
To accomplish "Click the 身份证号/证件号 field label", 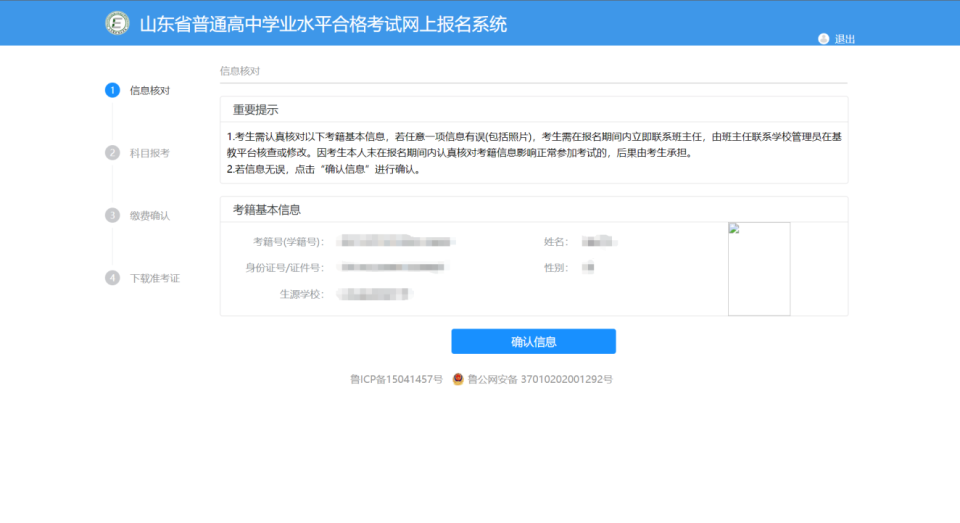I will coord(285,268).
